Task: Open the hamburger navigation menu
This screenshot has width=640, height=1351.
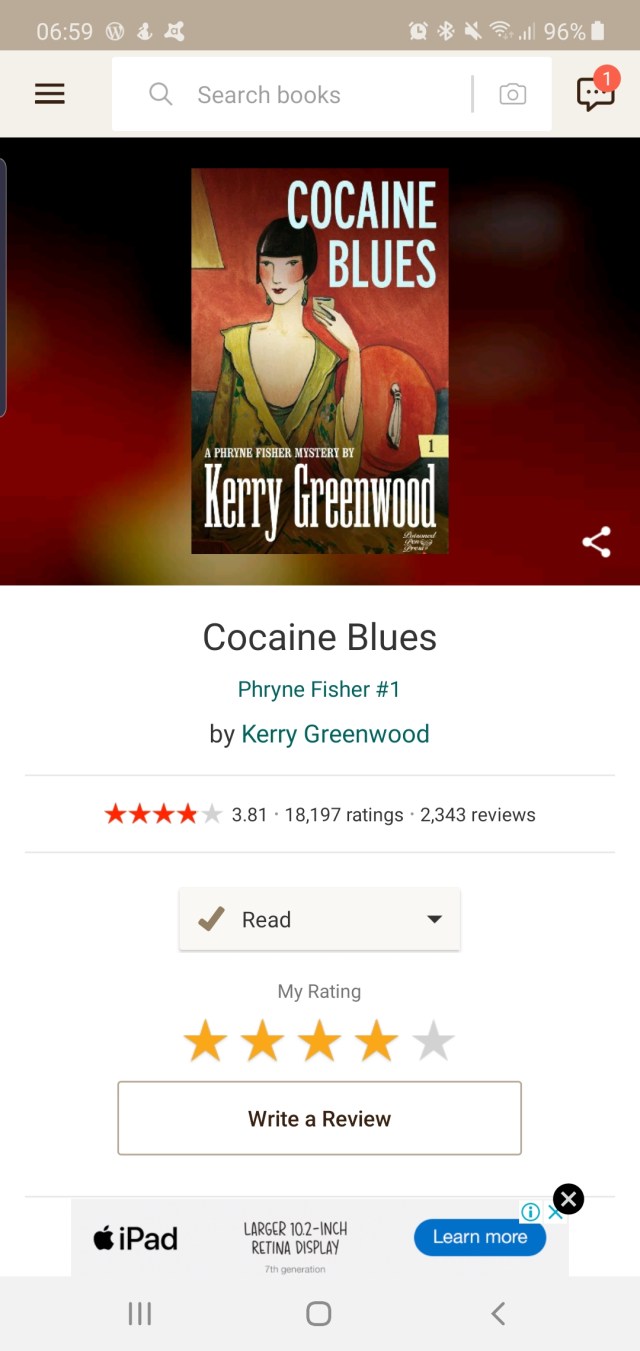Action: [x=49, y=94]
